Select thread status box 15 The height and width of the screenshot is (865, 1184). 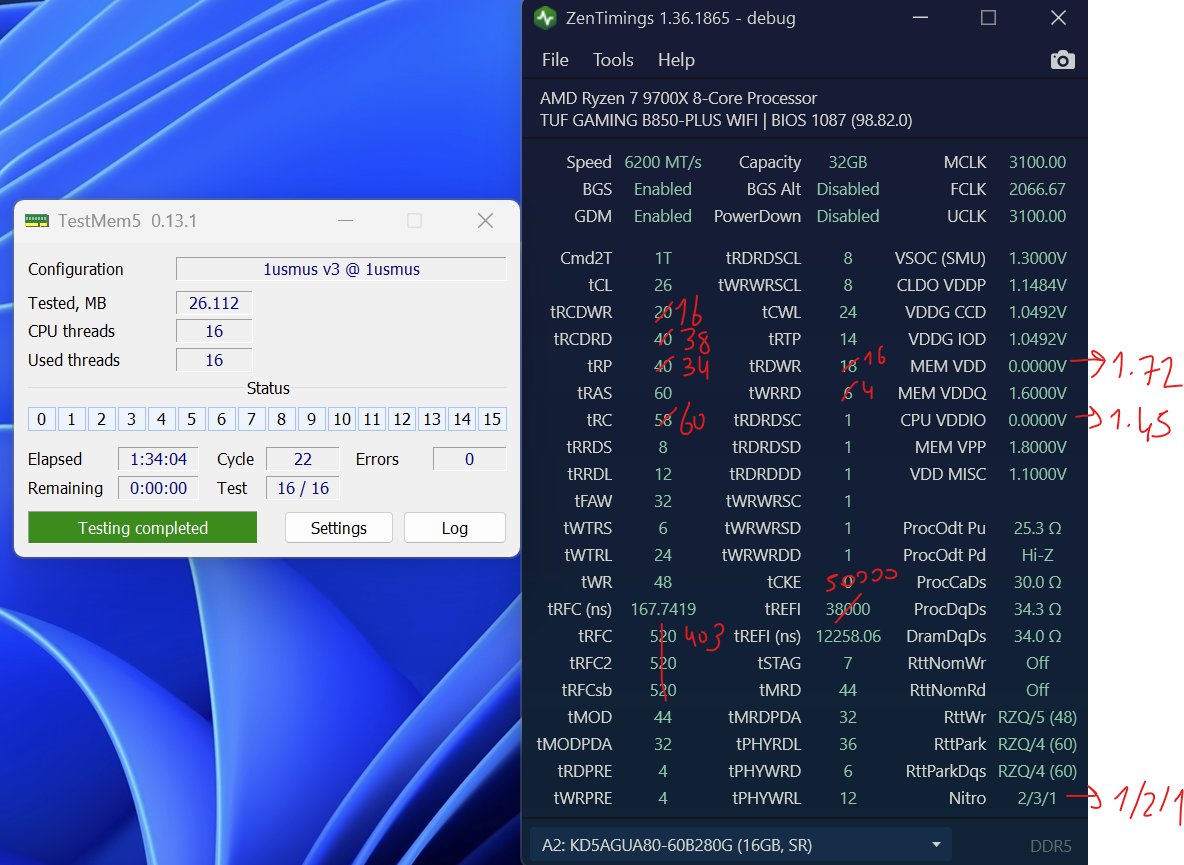[x=492, y=419]
